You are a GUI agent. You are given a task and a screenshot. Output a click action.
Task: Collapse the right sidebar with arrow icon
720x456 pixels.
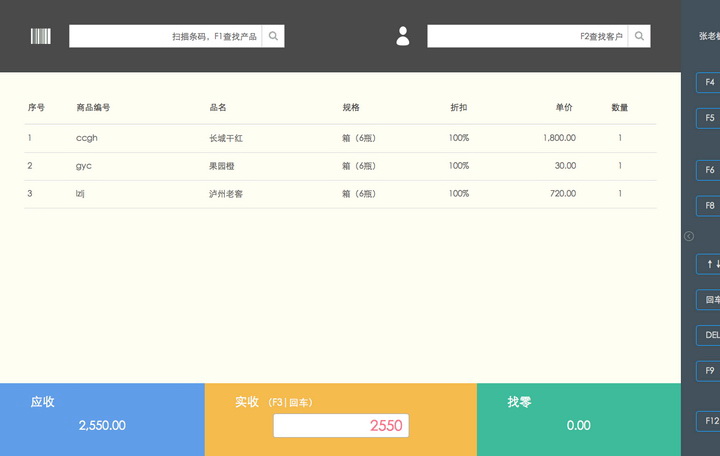click(689, 236)
